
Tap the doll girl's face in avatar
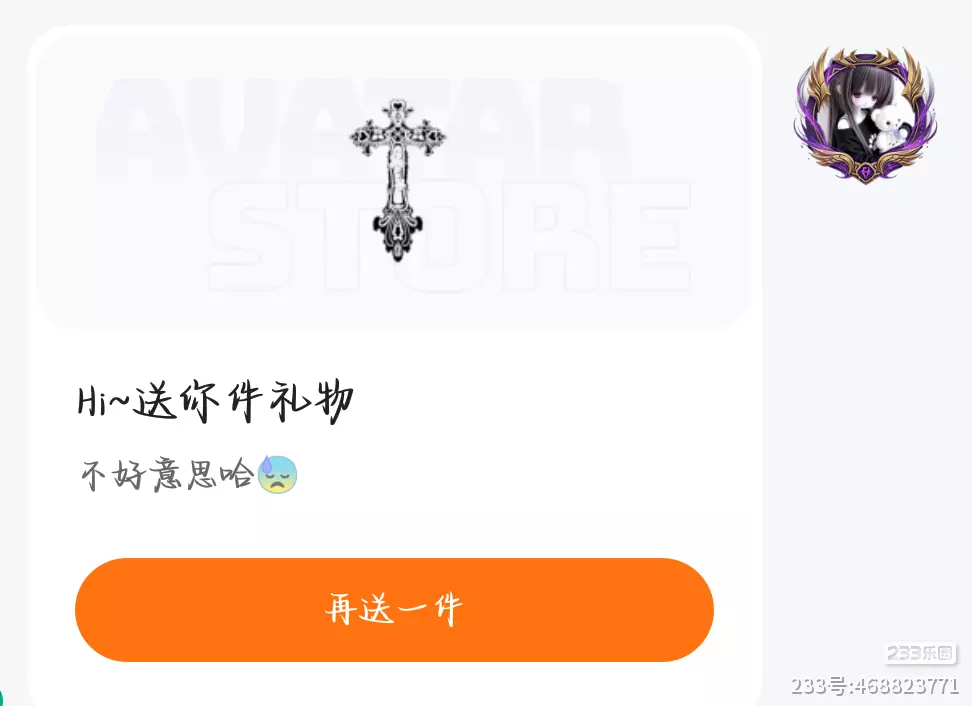[x=857, y=93]
